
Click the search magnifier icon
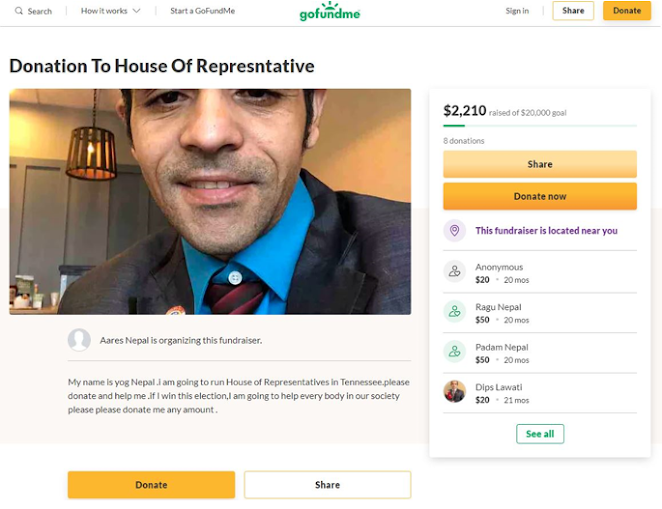coord(18,11)
